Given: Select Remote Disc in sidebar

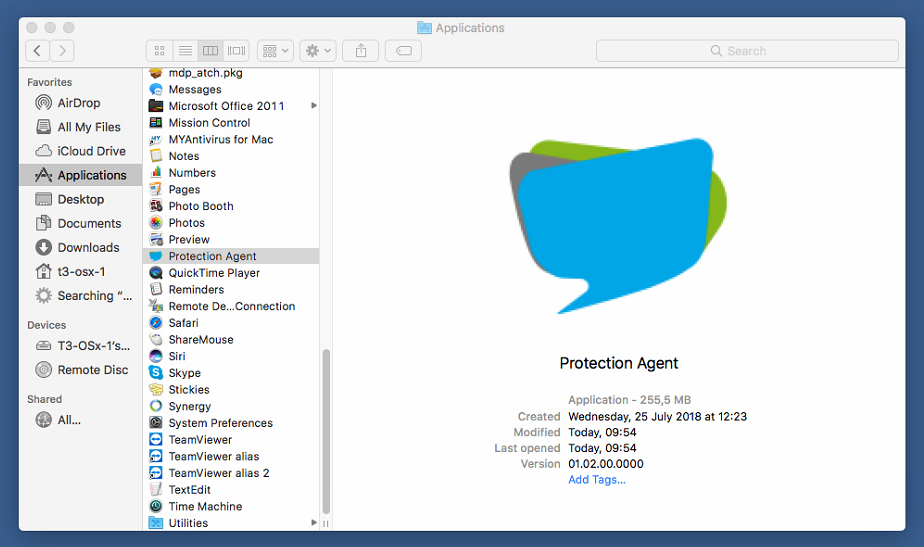Looking at the screenshot, I should (x=82, y=370).
